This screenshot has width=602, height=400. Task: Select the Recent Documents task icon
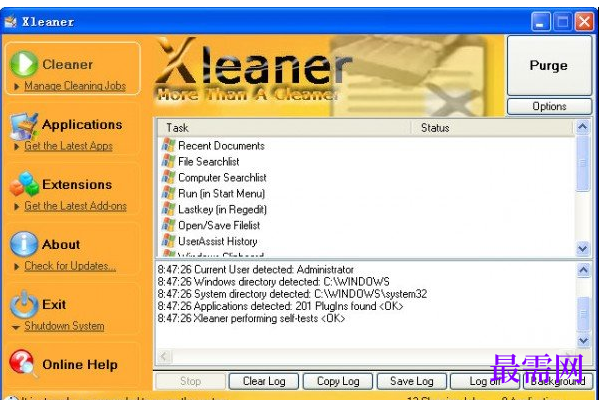168,145
